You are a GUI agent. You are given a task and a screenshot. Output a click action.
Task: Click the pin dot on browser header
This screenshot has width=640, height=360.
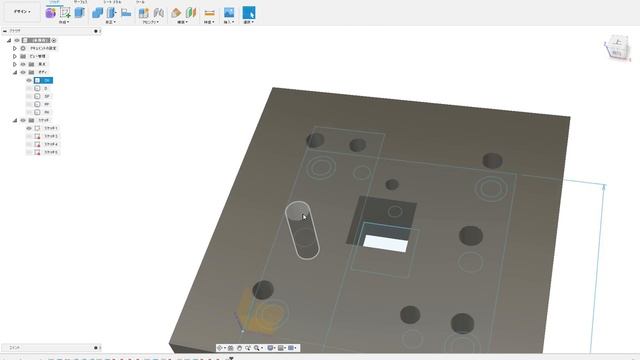[96, 31]
